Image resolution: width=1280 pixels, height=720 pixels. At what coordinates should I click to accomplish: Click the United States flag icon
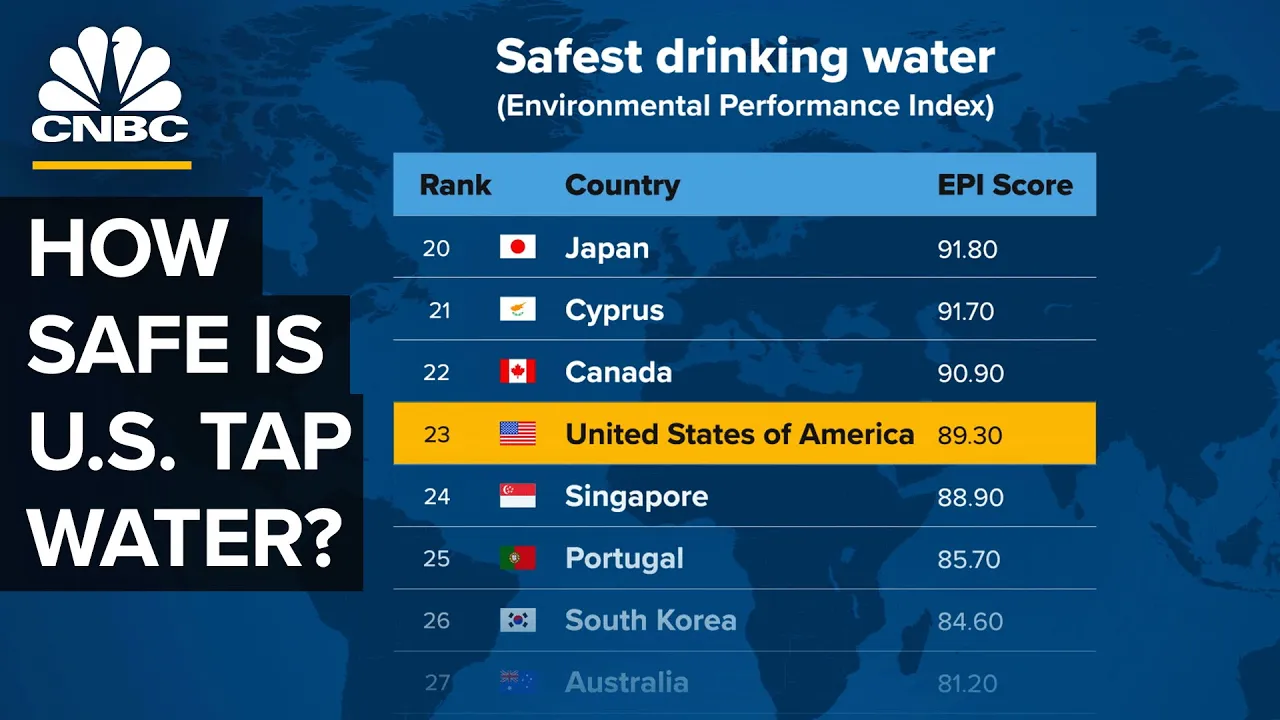(x=517, y=434)
